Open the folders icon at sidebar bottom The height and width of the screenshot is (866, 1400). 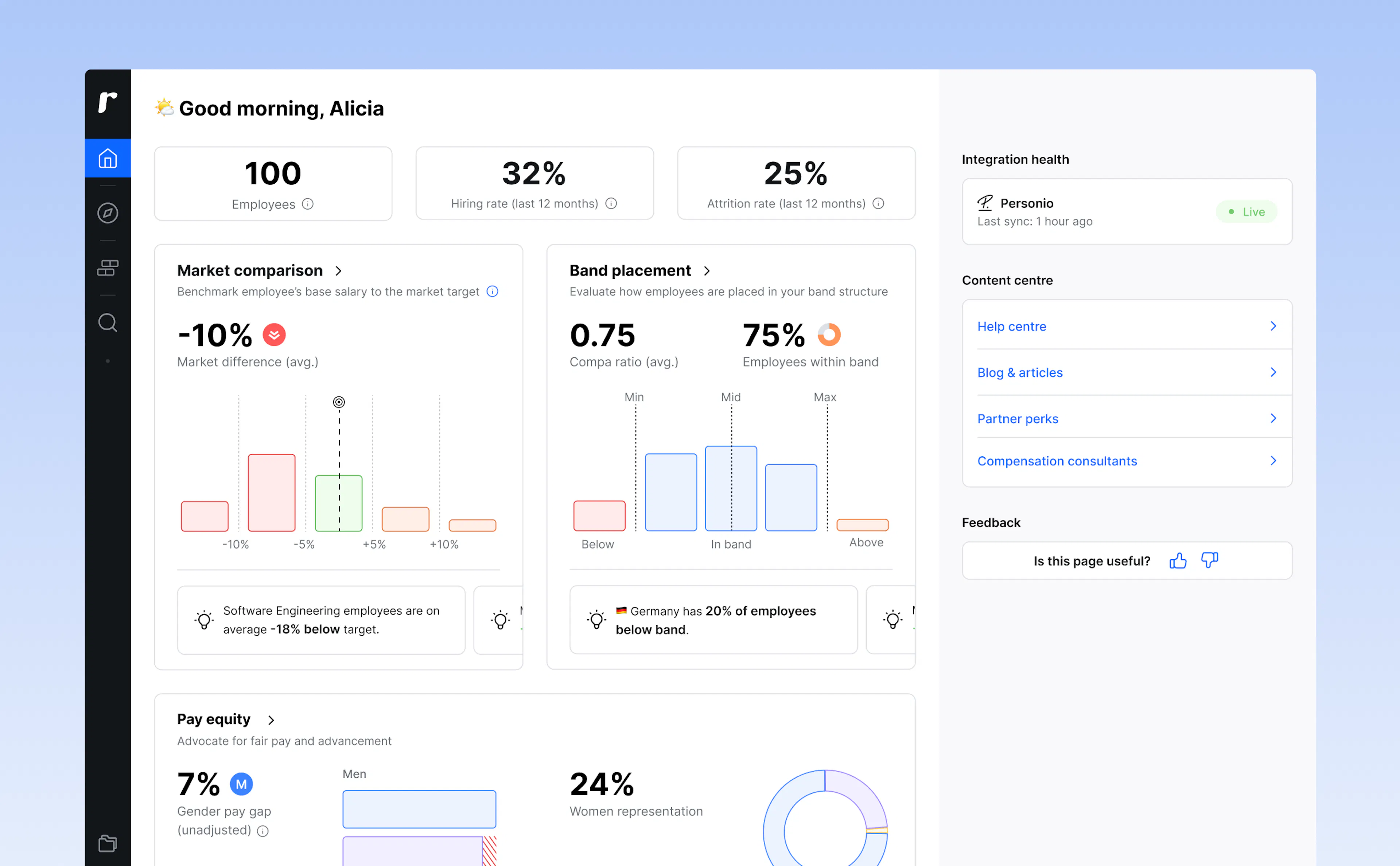[108, 843]
